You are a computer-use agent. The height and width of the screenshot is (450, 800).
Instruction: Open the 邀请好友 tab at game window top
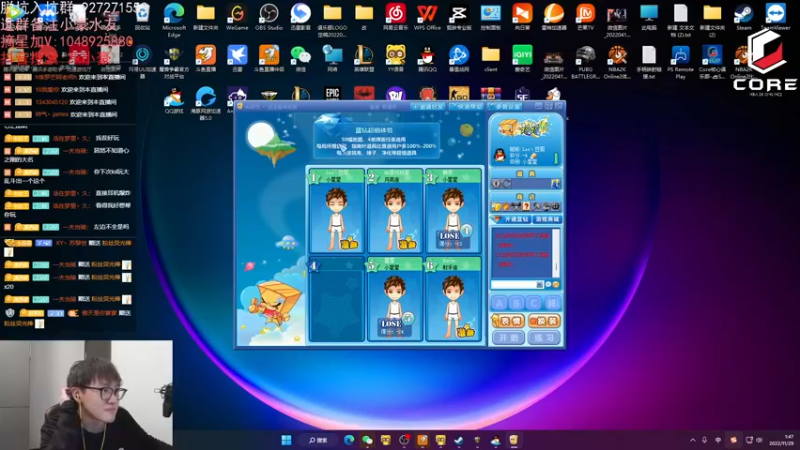(x=428, y=107)
